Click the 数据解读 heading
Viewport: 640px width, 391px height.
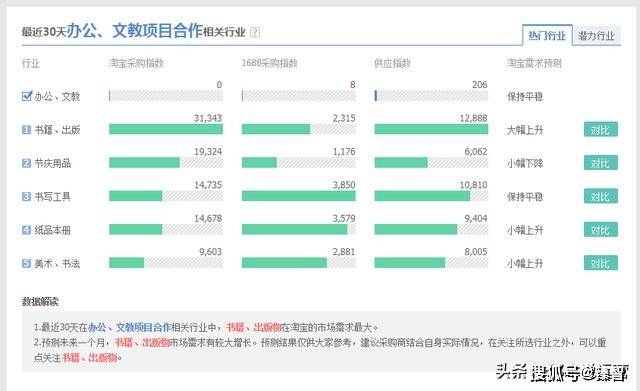tap(40, 302)
